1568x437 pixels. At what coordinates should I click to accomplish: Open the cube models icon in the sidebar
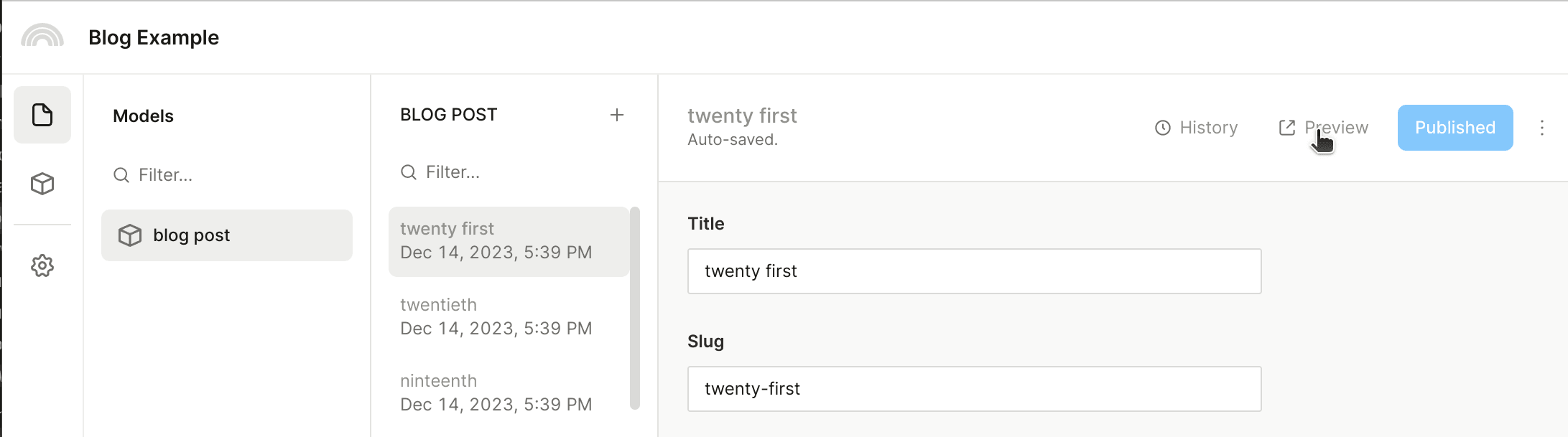tap(42, 184)
